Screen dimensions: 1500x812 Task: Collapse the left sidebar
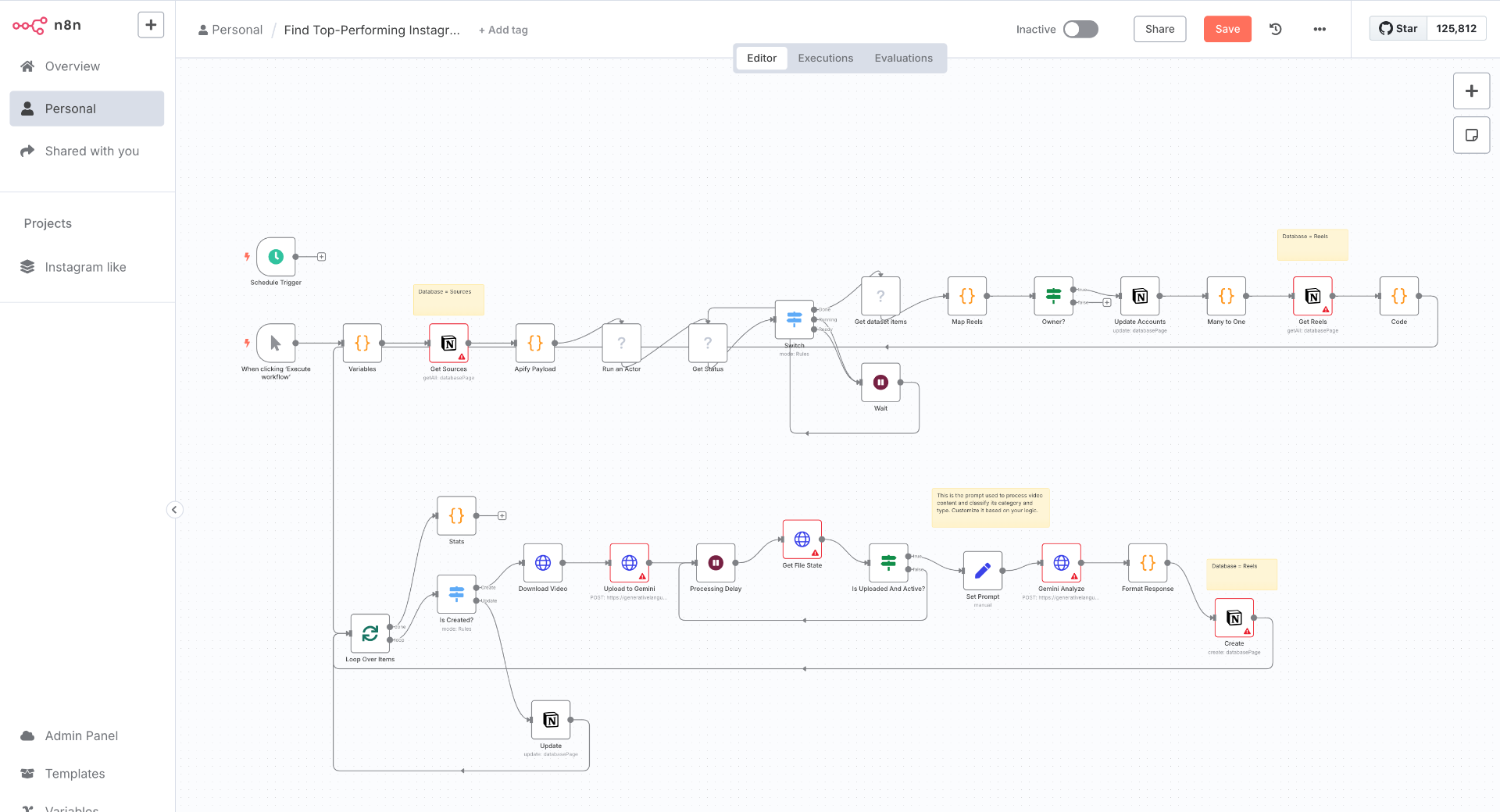pos(174,510)
